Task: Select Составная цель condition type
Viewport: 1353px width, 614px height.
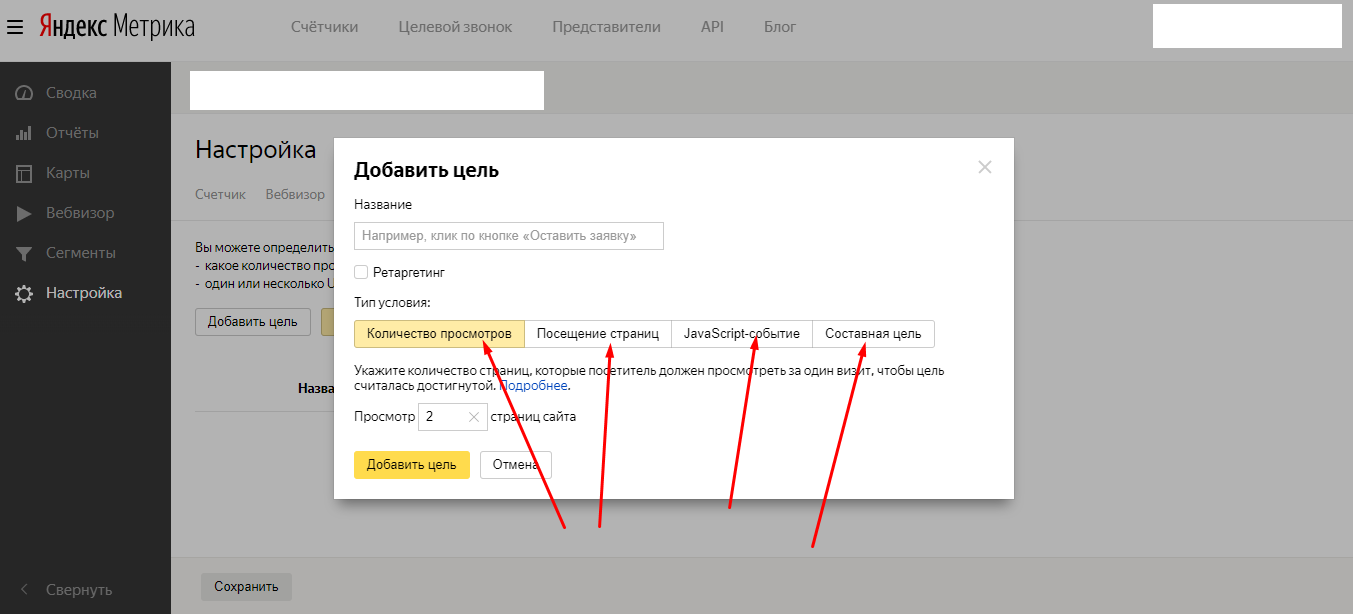Action: 874,334
